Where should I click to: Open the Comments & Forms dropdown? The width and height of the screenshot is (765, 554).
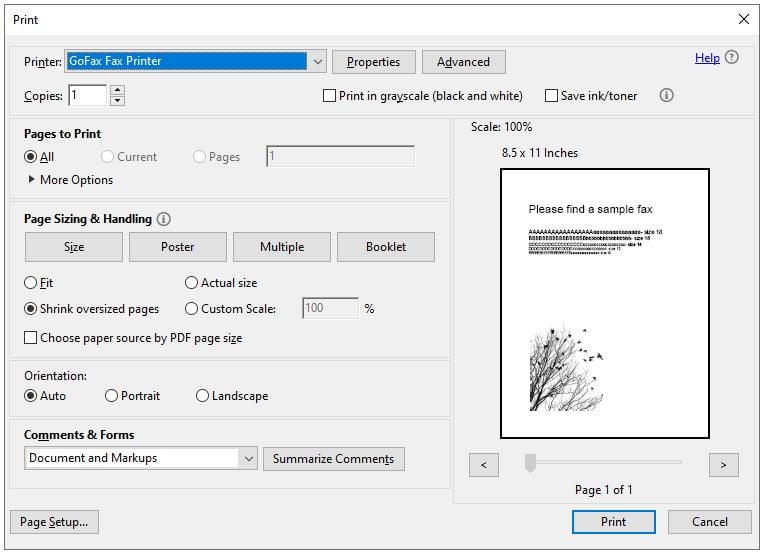(x=248, y=459)
